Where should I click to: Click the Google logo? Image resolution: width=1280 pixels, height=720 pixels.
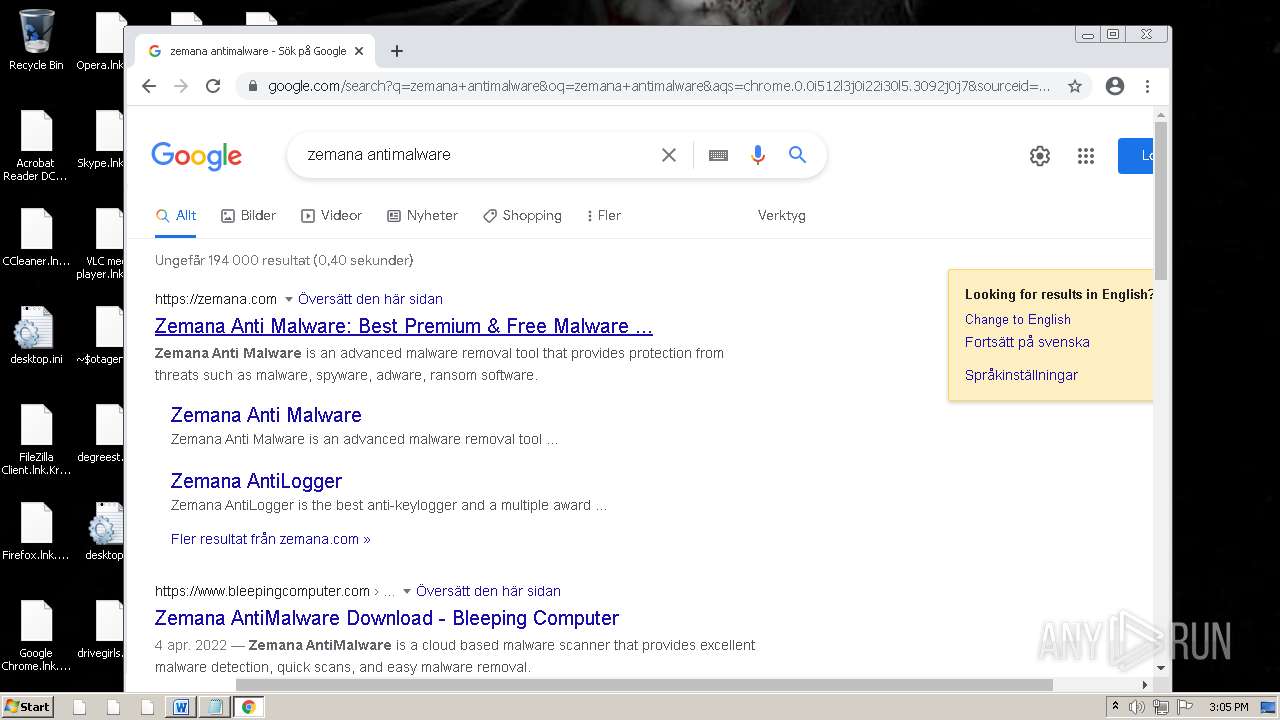click(x=197, y=156)
